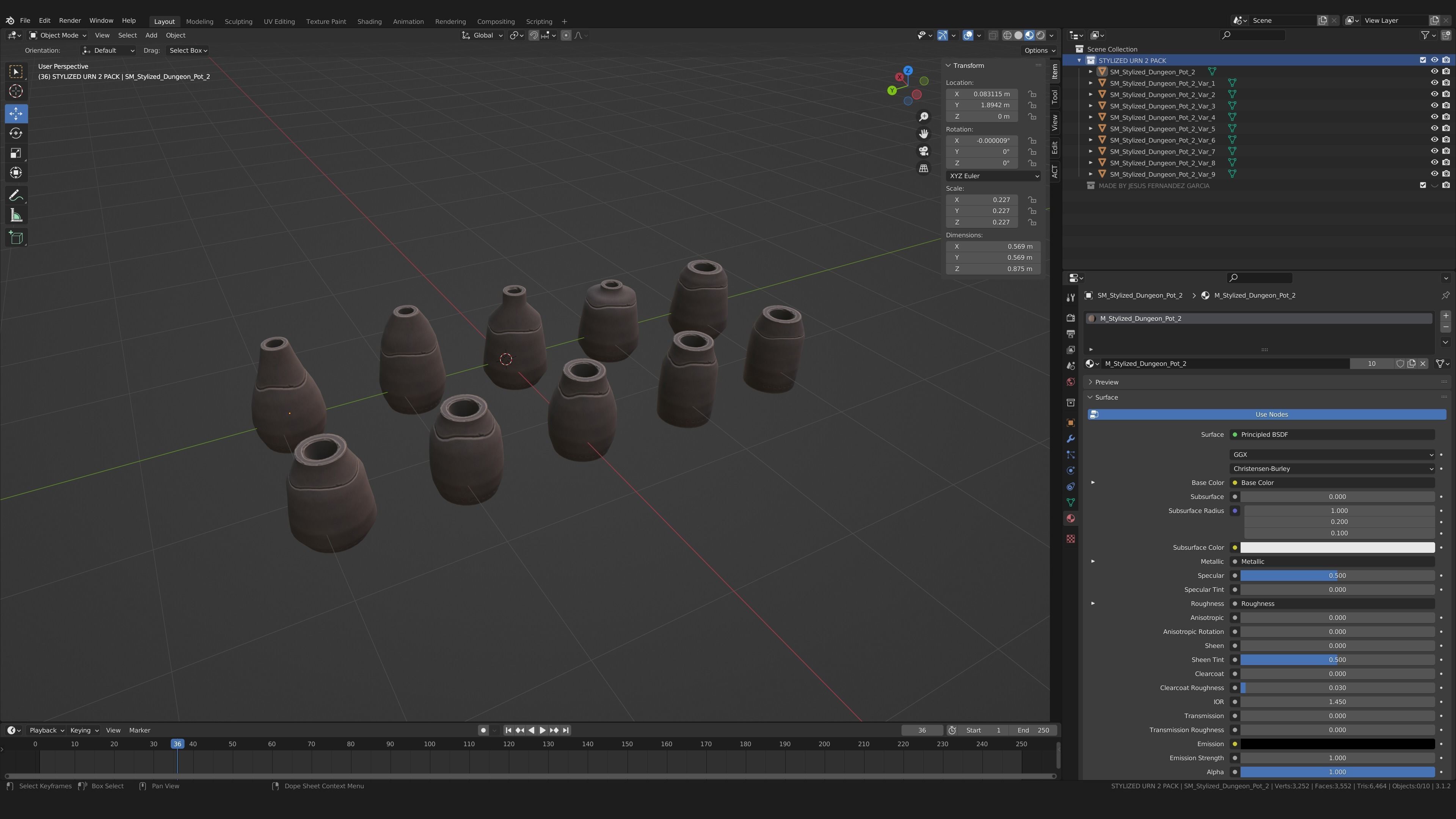This screenshot has width=1456, height=819.
Task: Open the Emission black color swatch
Action: click(1337, 744)
